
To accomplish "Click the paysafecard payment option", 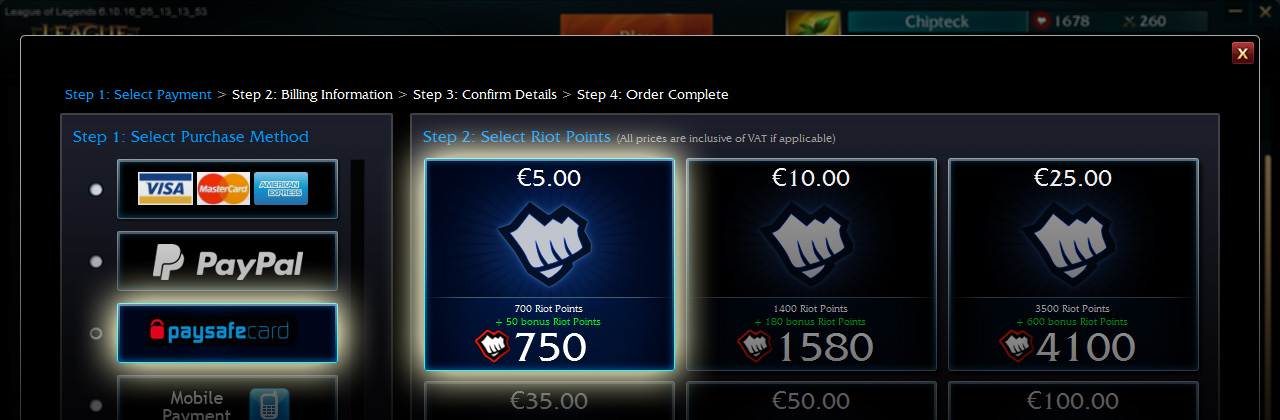I will point(227,333).
